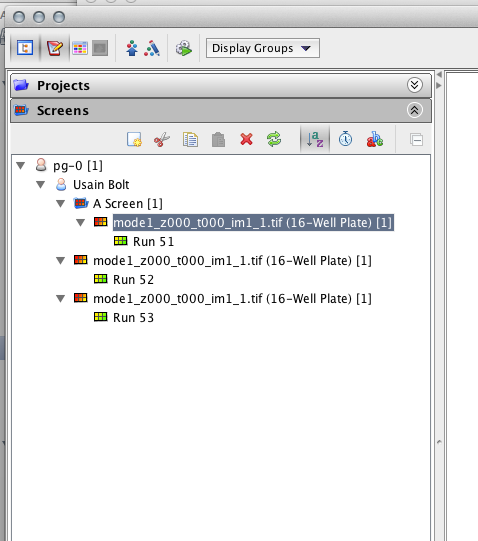Collapse the A Screen tree node
The image size is (478, 541).
pos(61,204)
